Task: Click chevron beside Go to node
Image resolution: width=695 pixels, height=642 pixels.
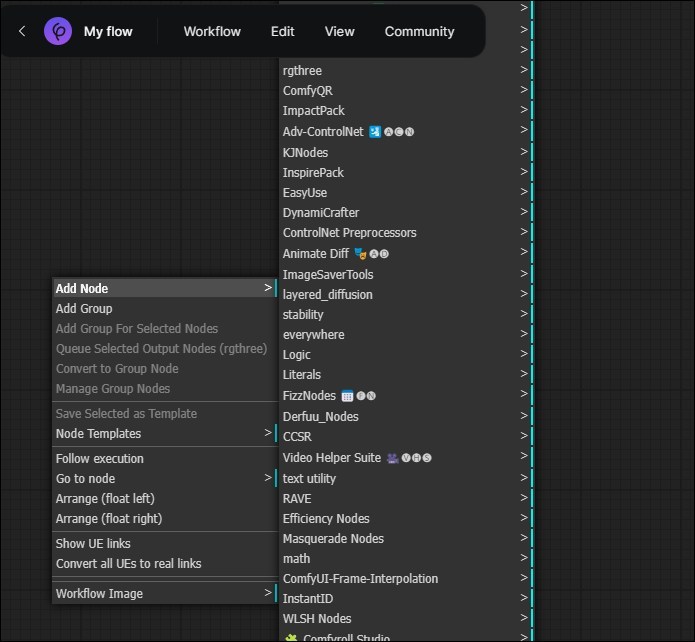Action: (268, 478)
